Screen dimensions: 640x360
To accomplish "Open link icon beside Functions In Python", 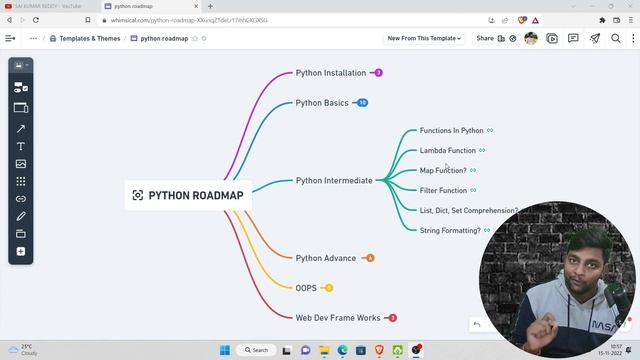I will tap(490, 130).
